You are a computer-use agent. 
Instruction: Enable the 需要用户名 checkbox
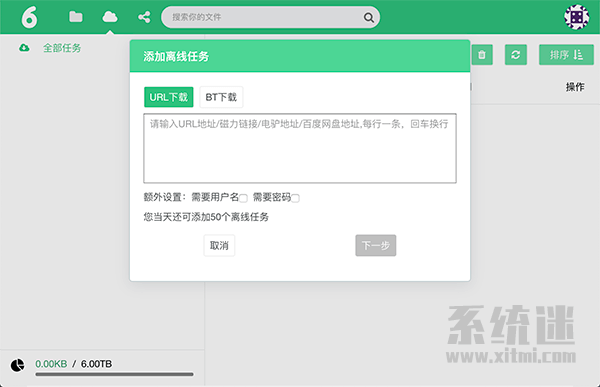pos(243,198)
